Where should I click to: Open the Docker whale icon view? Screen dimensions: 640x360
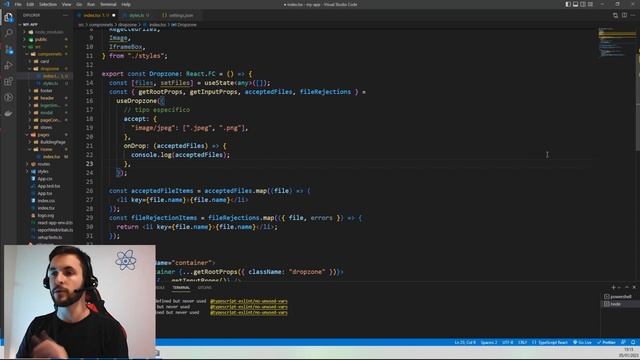[9, 113]
